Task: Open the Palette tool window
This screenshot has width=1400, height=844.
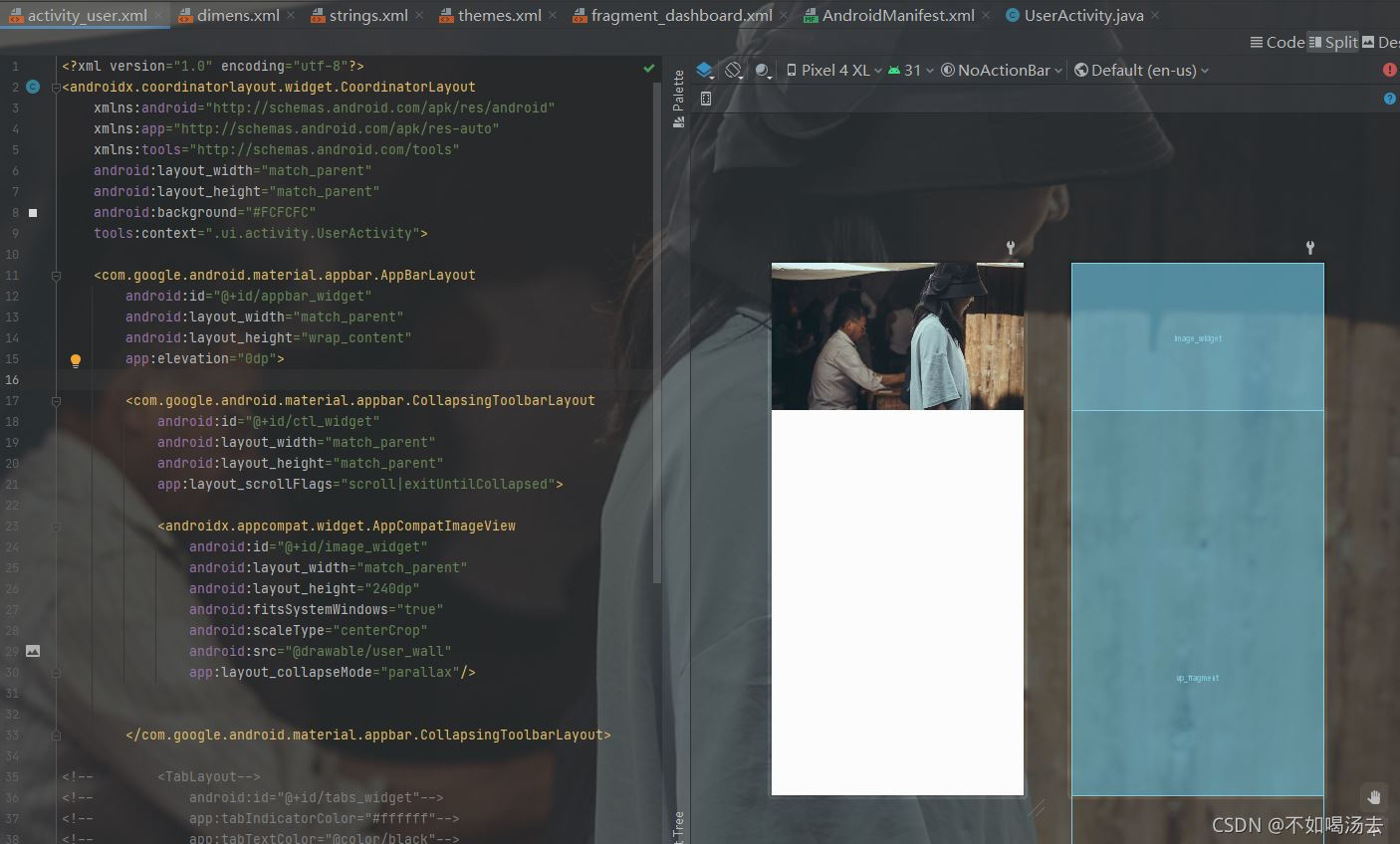Action: [679, 98]
